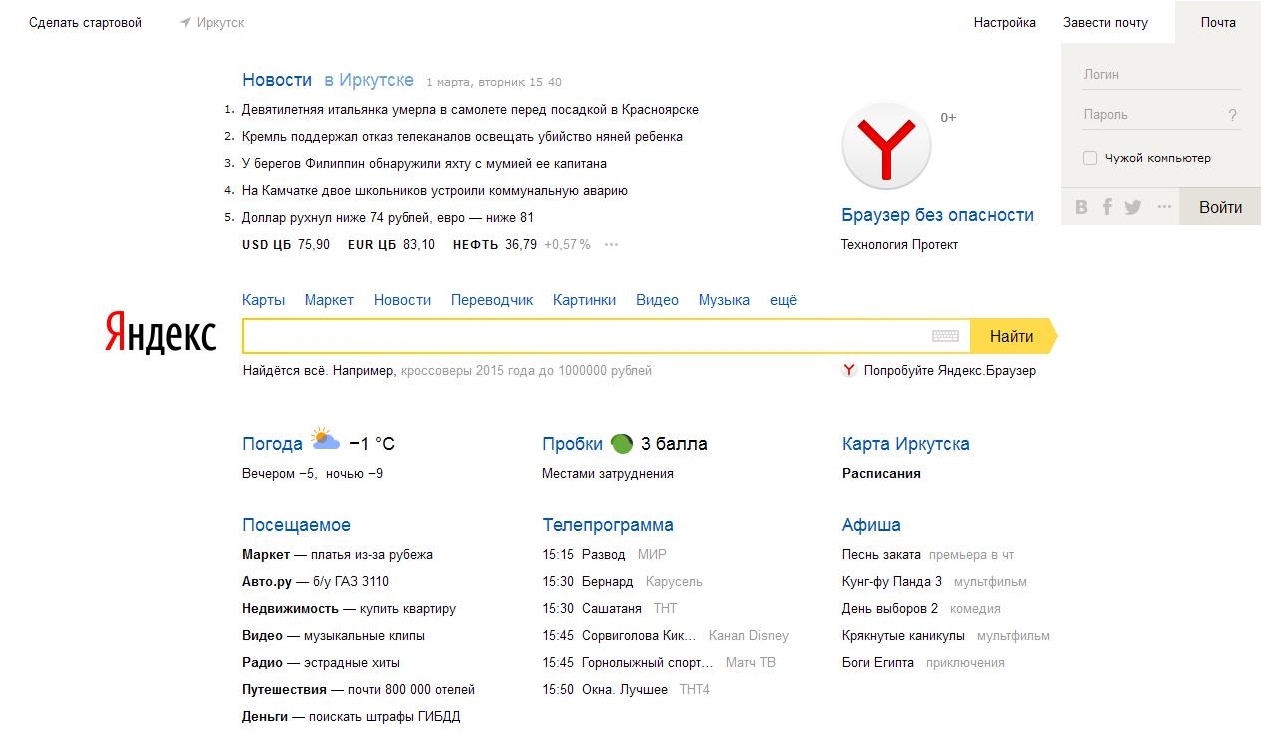
Task: Open the on-screen keyboard in the search box
Action: (x=945, y=336)
